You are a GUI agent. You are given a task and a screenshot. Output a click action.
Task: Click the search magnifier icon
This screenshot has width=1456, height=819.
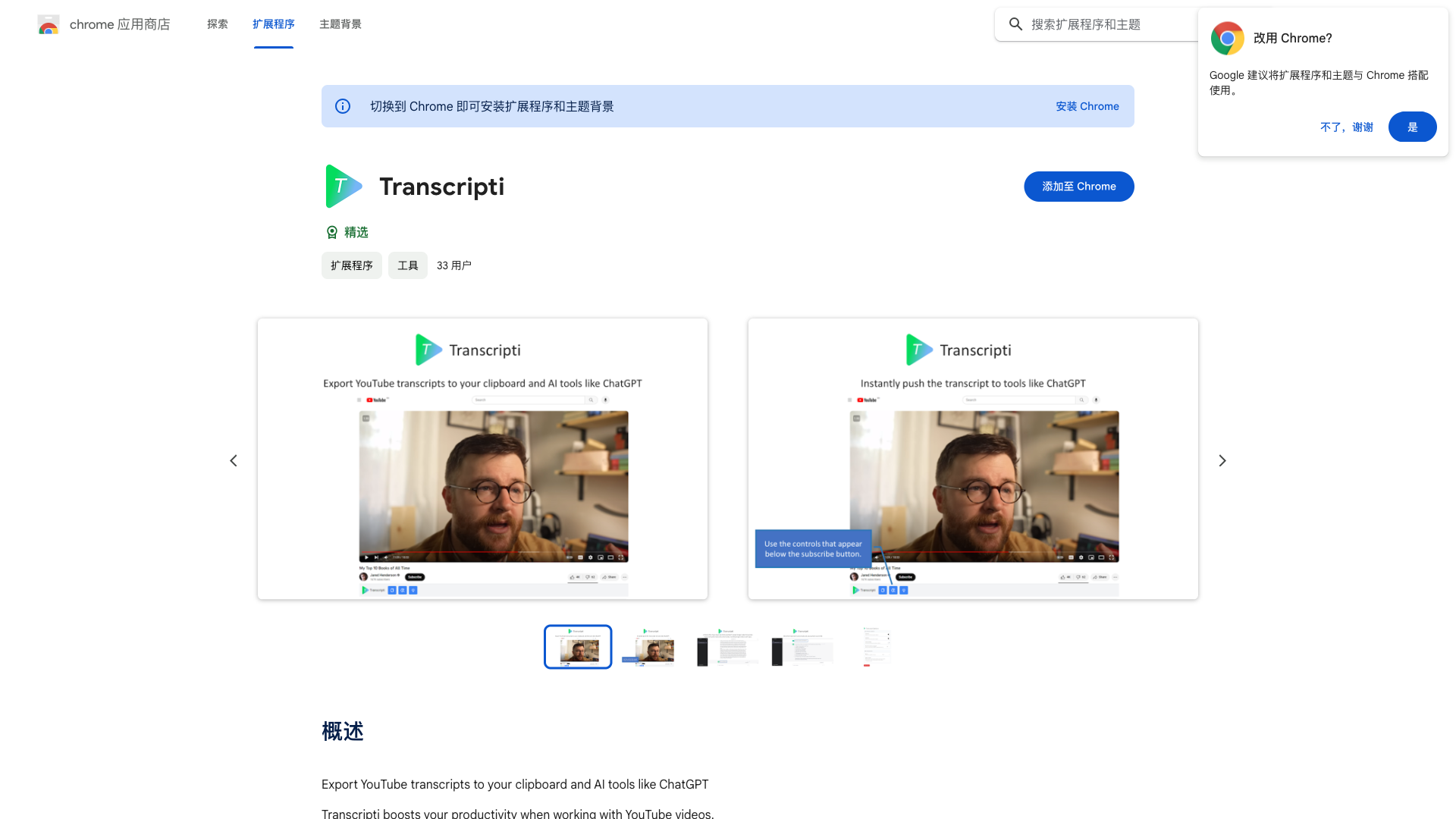pos(1015,24)
